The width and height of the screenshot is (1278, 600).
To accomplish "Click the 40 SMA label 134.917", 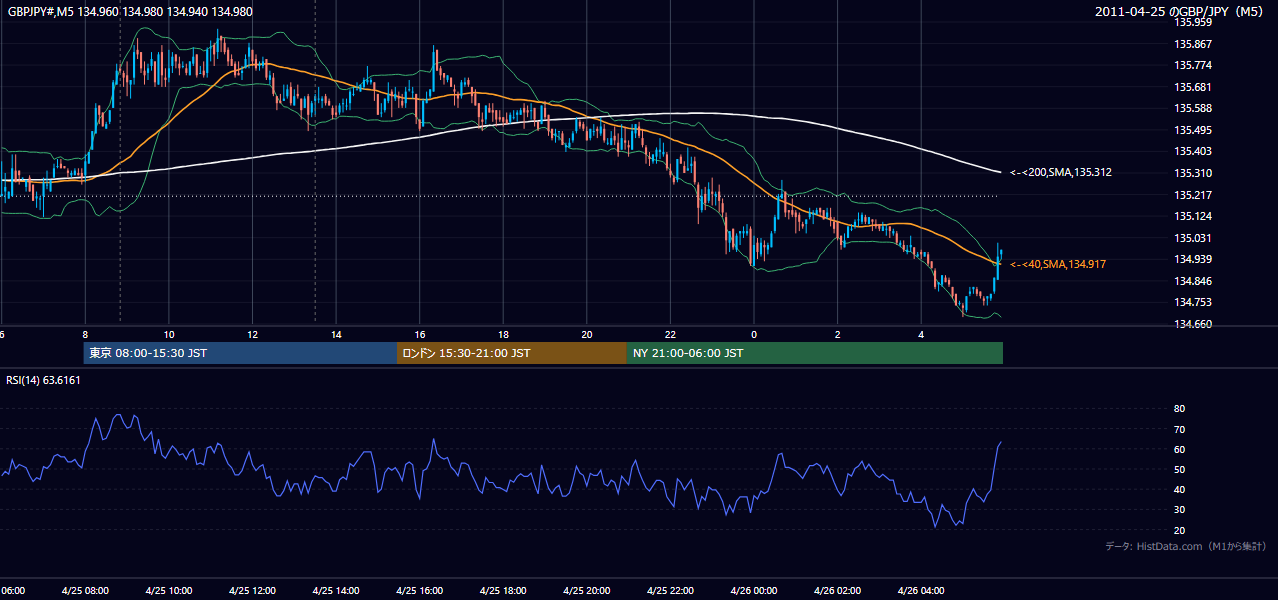I will (1058, 264).
